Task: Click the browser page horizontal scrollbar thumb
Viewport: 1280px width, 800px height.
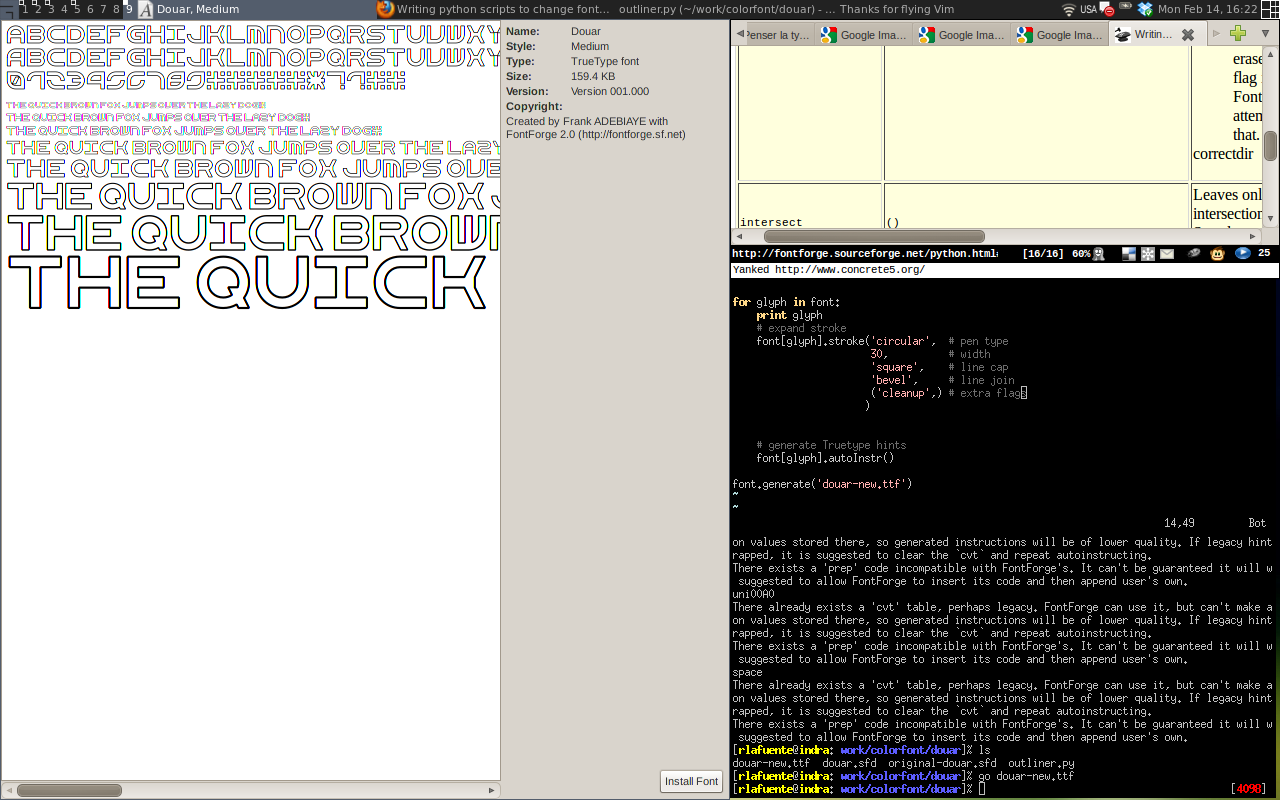Action: (x=874, y=237)
